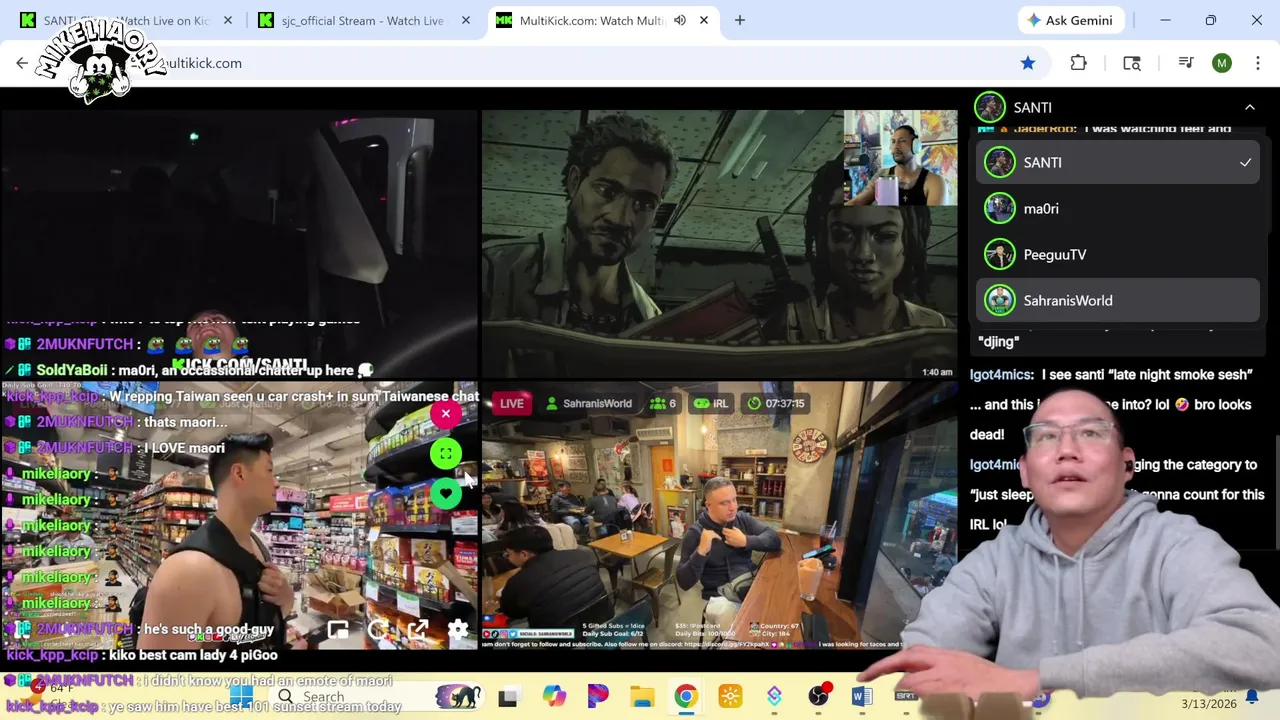This screenshot has height=720, width=1280.
Task: Open Copilot from the taskbar
Action: pos(554,696)
